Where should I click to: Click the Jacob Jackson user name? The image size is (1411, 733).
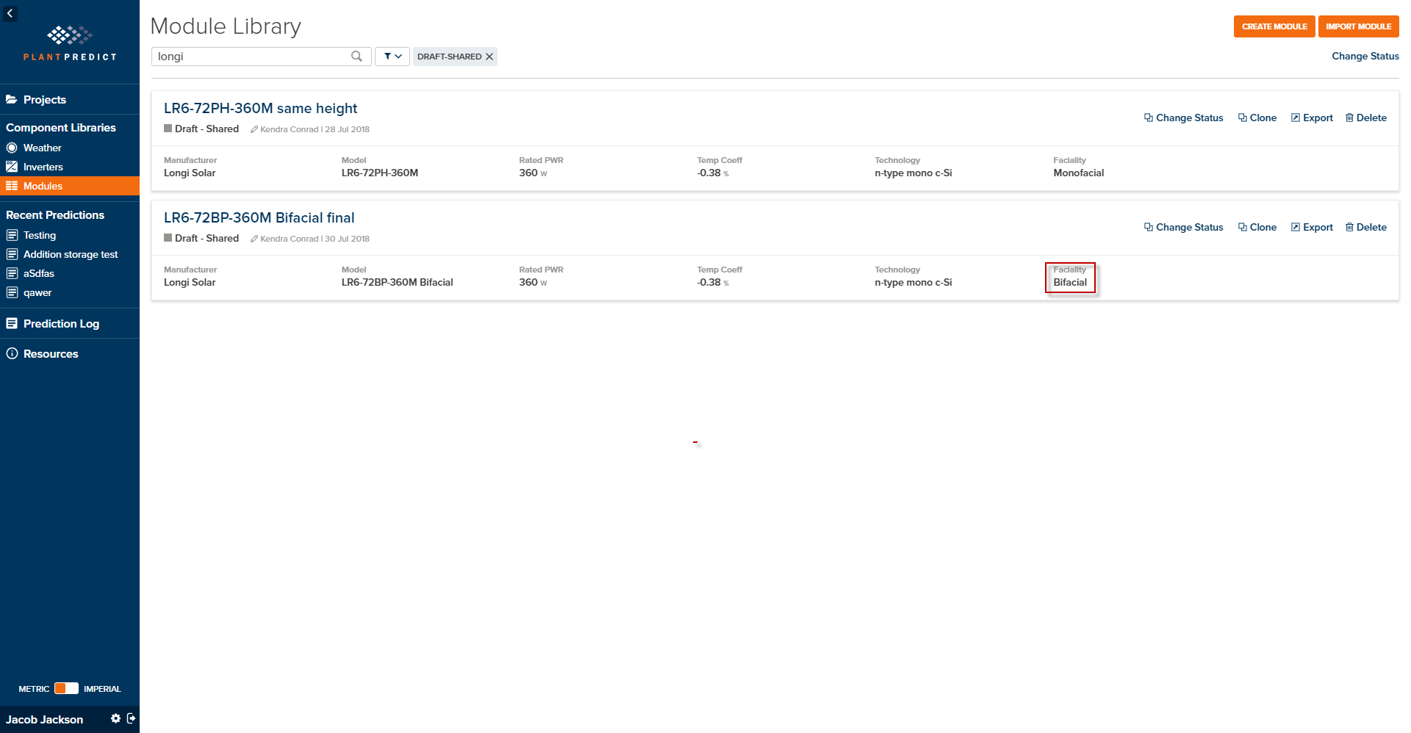[44, 720]
